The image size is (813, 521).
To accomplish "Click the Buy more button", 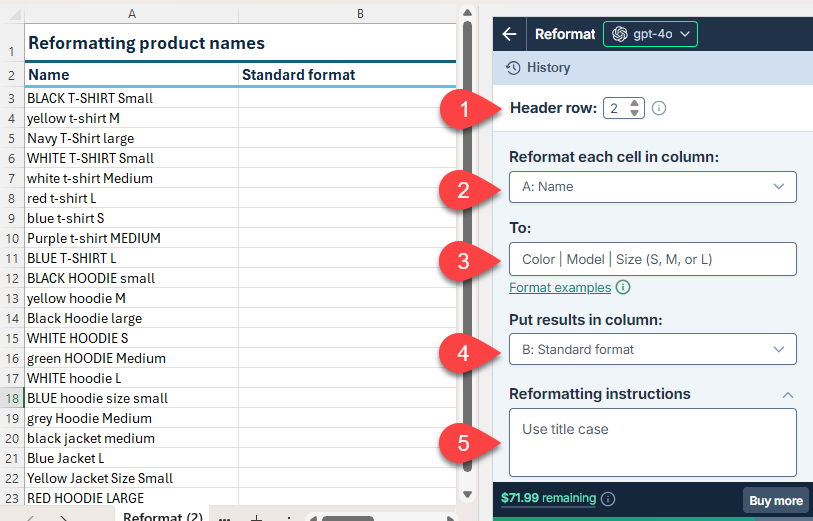I will [774, 501].
